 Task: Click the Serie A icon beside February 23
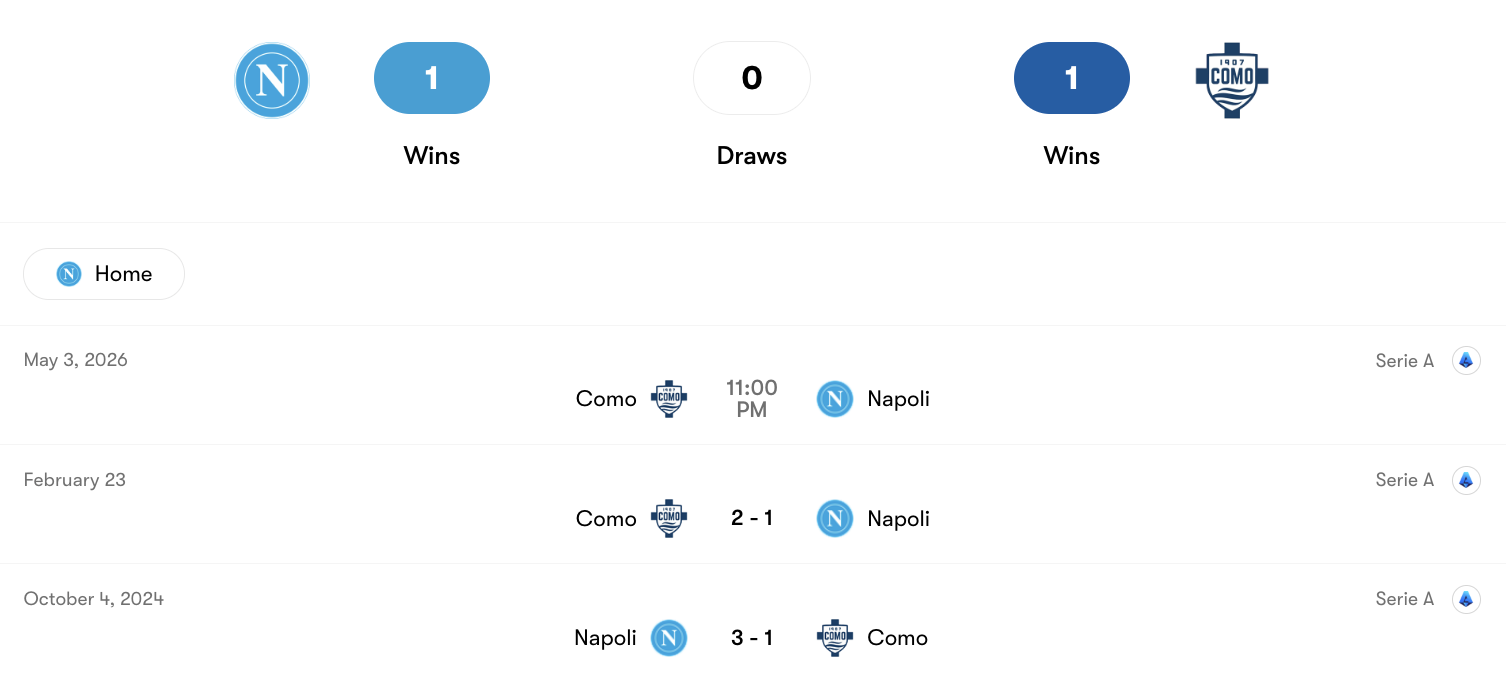click(1466, 480)
